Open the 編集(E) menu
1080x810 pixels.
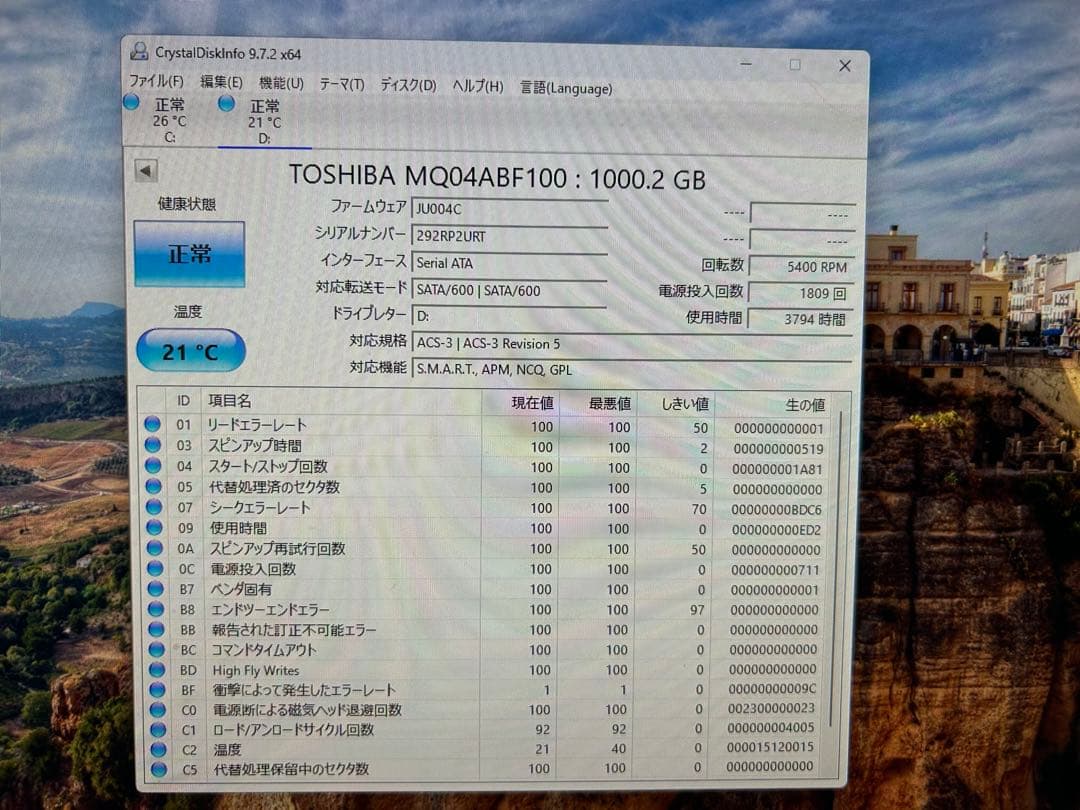point(221,82)
